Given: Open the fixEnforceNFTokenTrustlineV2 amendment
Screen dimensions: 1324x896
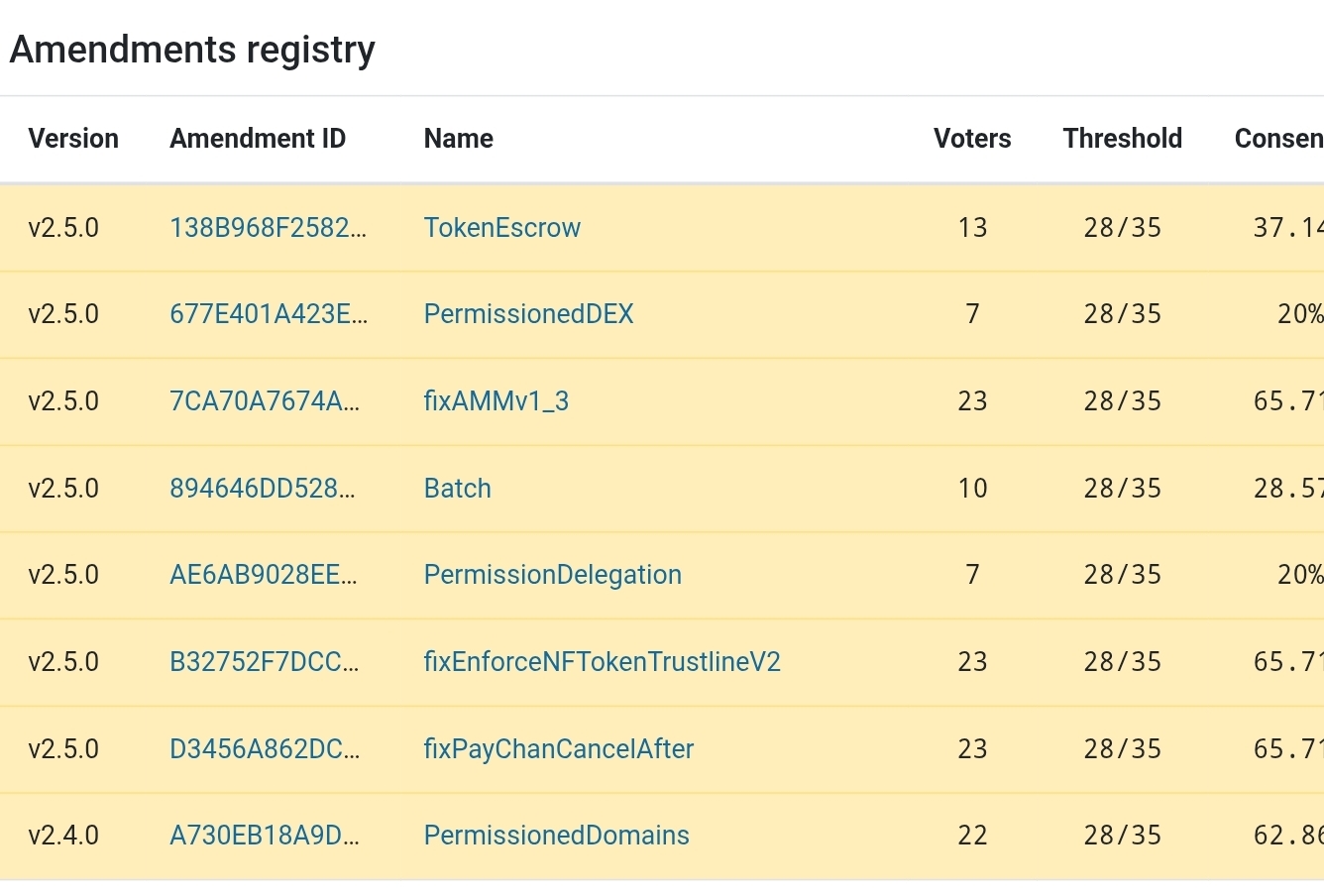Looking at the screenshot, I should click(603, 662).
